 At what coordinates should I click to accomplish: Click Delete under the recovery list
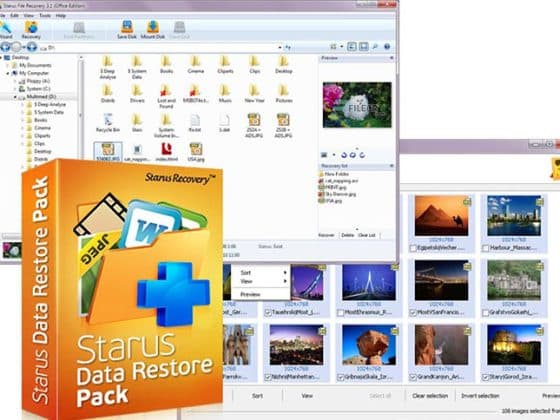[347, 235]
